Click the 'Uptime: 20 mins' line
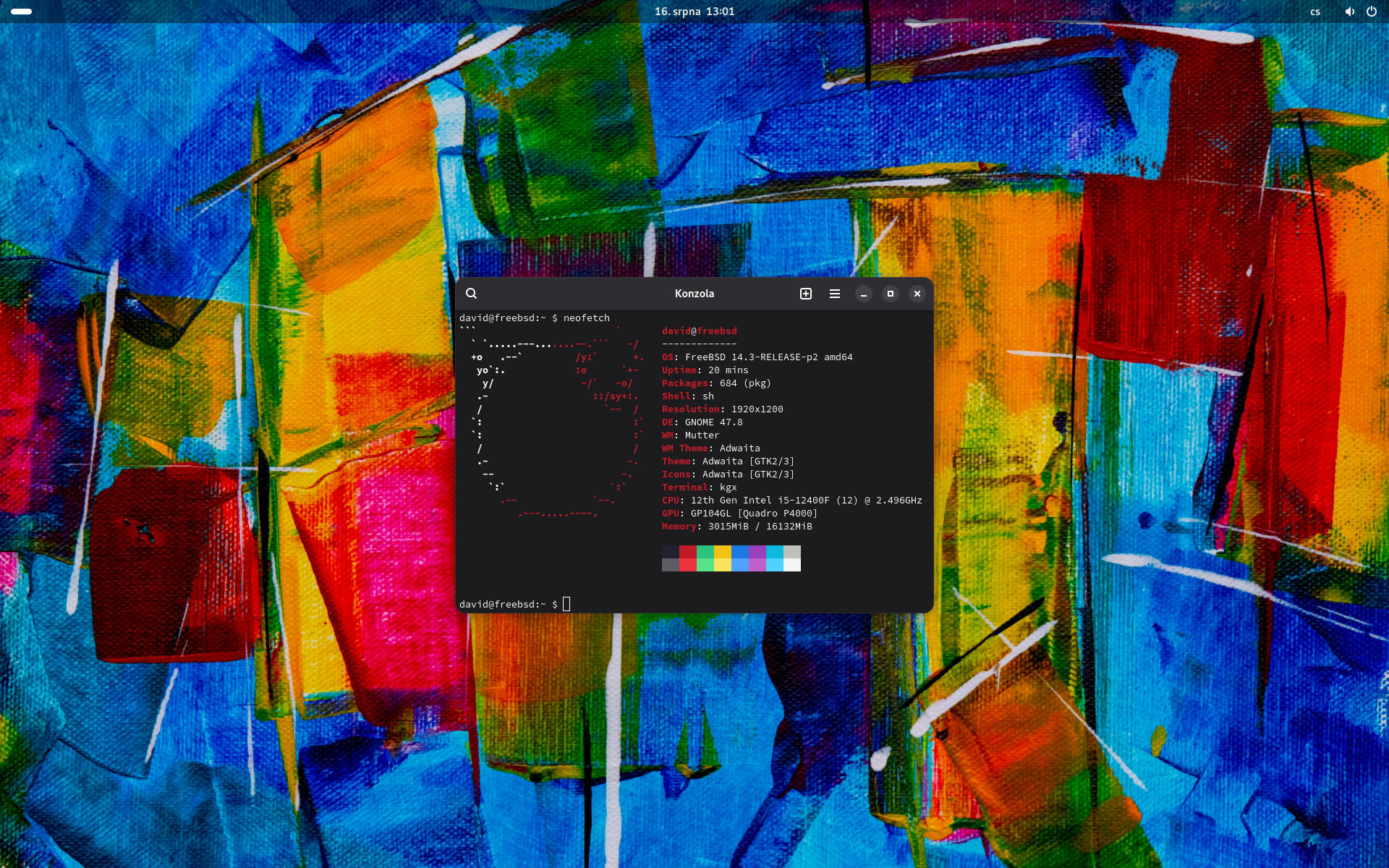This screenshot has height=868, width=1389. tap(705, 370)
